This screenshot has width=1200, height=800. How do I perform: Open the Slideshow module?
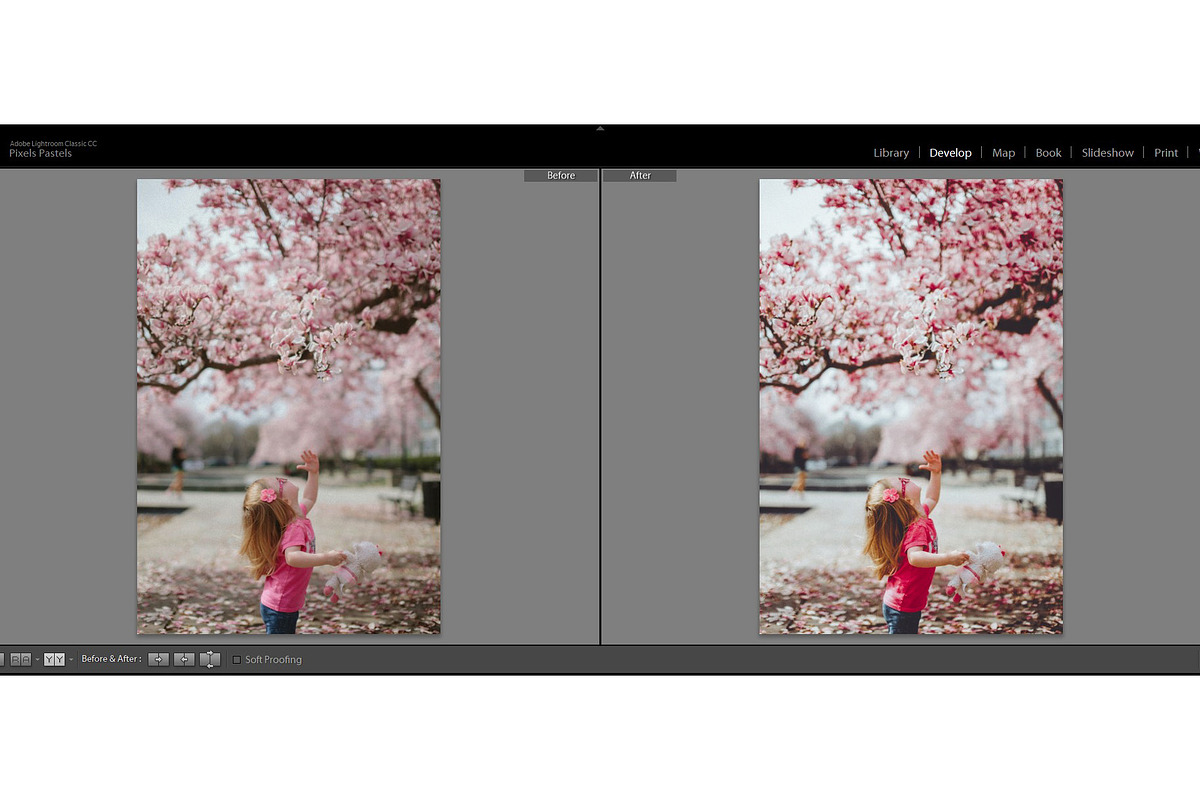pos(1108,153)
